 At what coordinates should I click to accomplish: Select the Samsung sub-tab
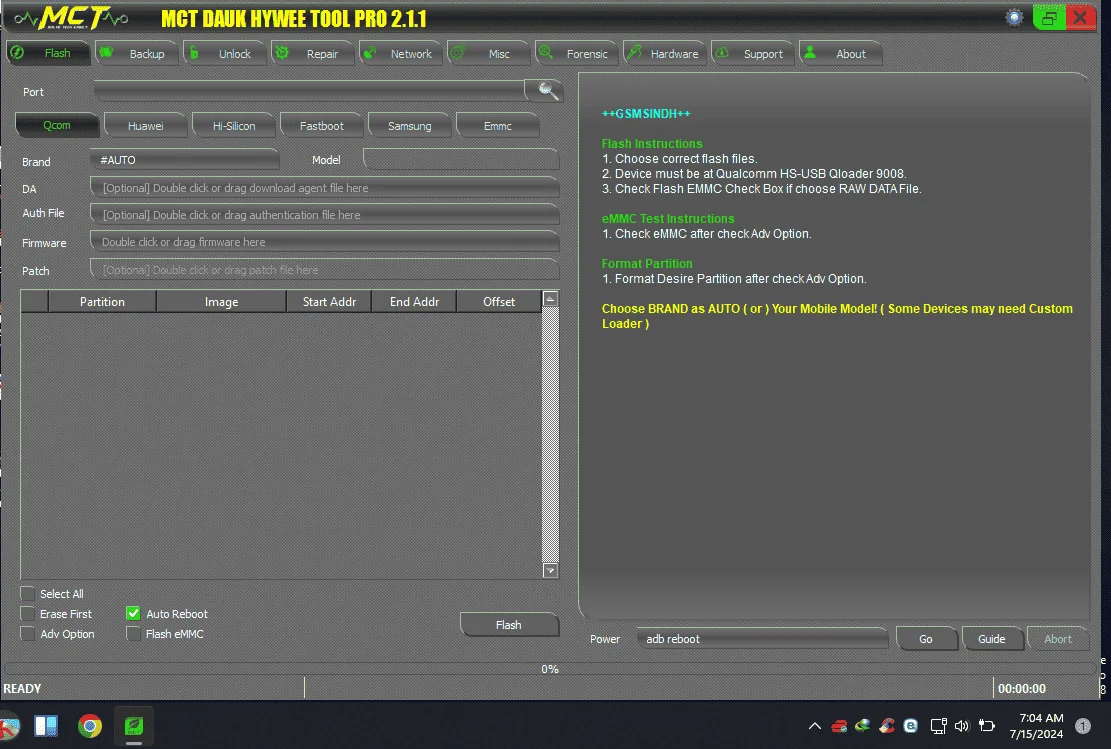410,126
